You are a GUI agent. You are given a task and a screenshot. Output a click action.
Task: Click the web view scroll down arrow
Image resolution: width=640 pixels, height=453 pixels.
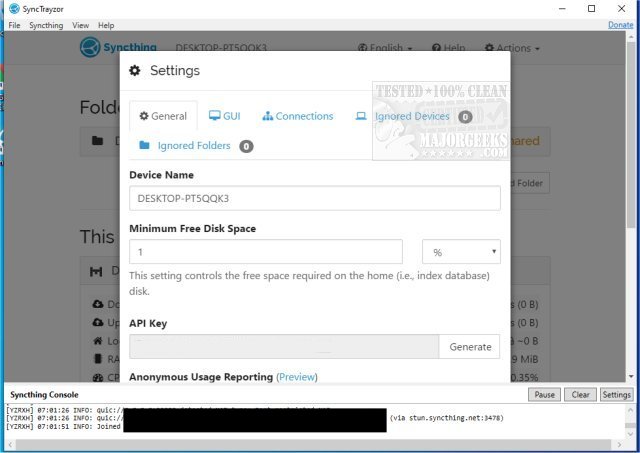[x=631, y=376]
